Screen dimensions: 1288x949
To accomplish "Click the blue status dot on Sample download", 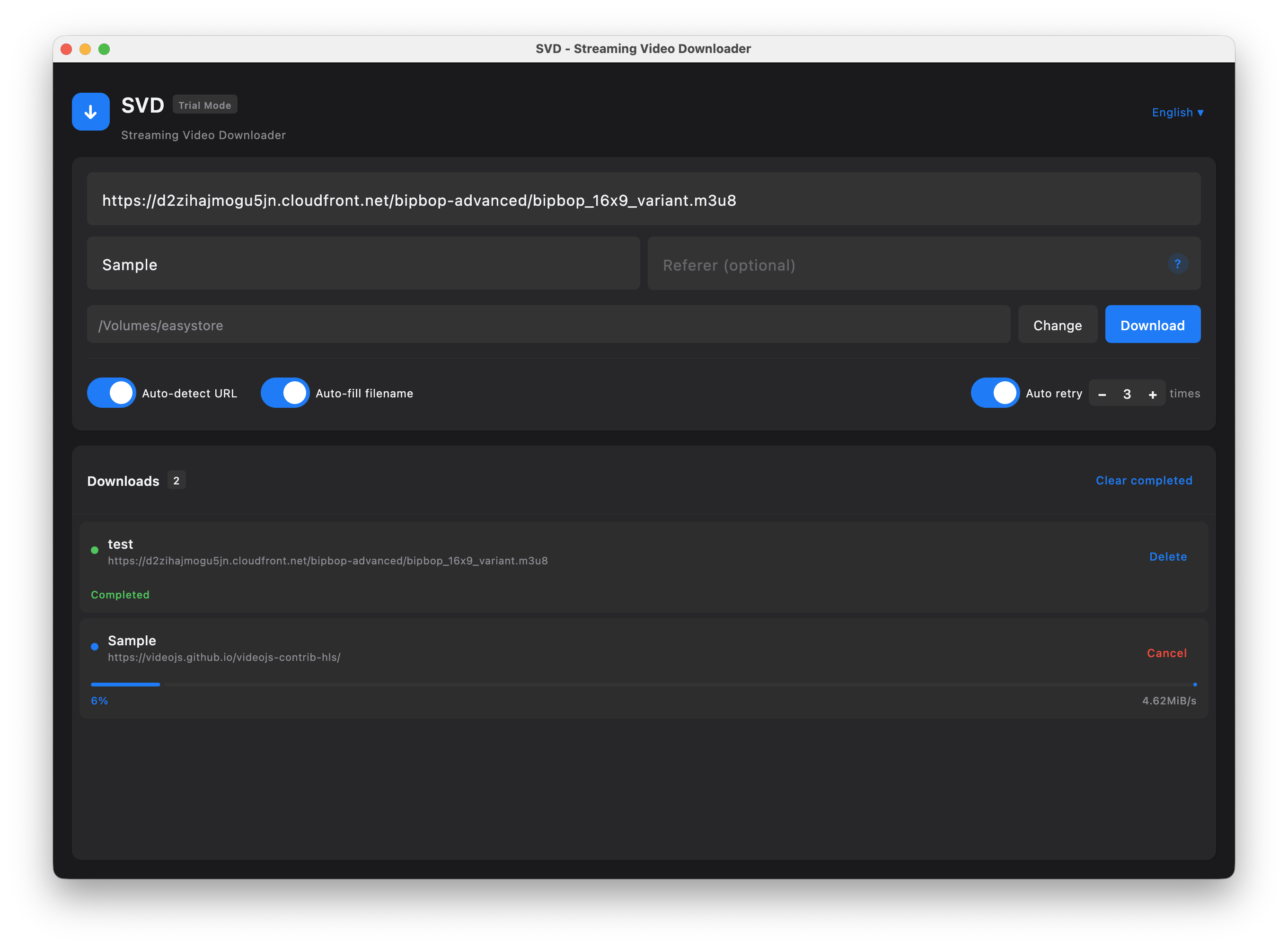I will pos(94,646).
